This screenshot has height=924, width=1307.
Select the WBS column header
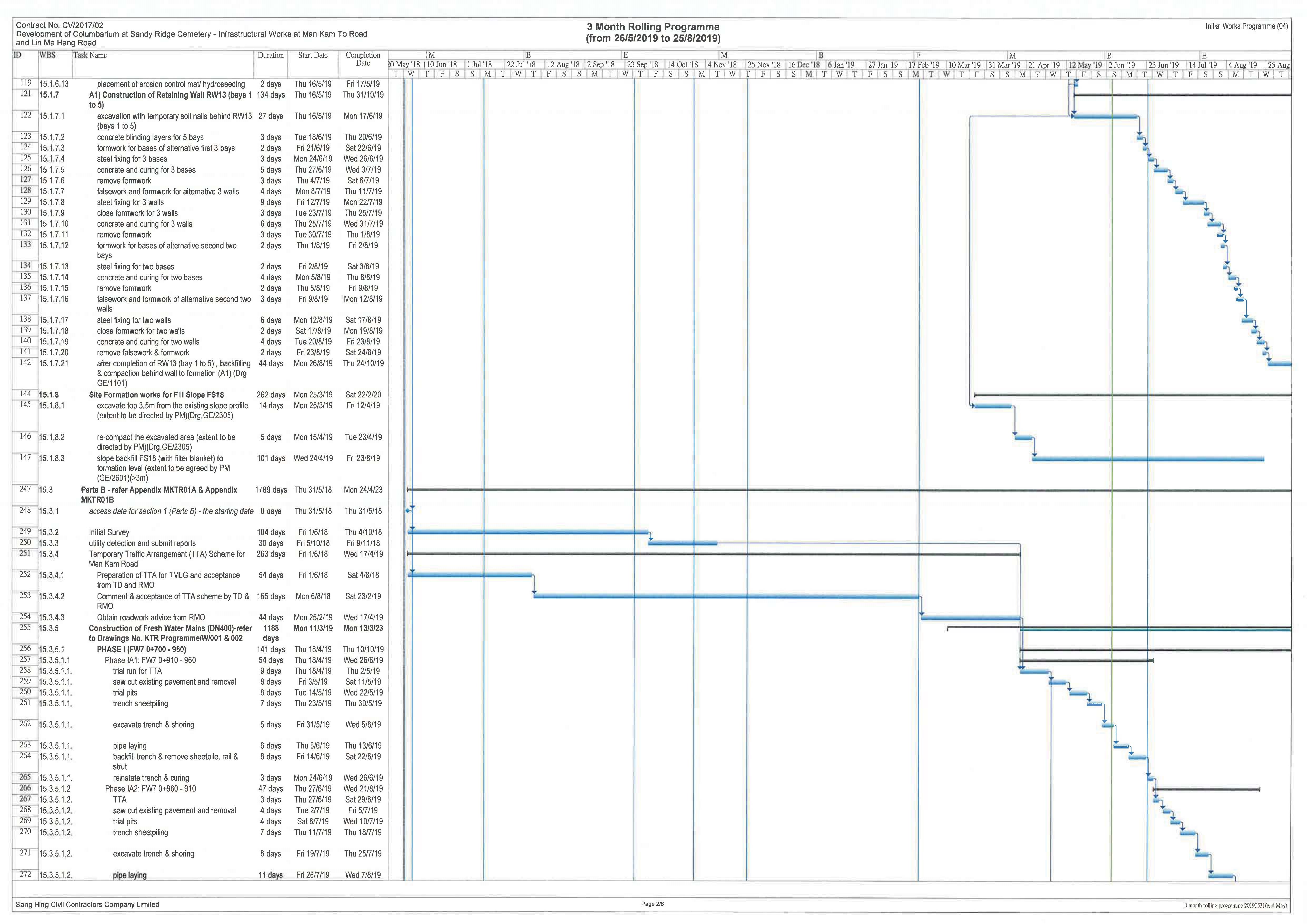point(48,55)
